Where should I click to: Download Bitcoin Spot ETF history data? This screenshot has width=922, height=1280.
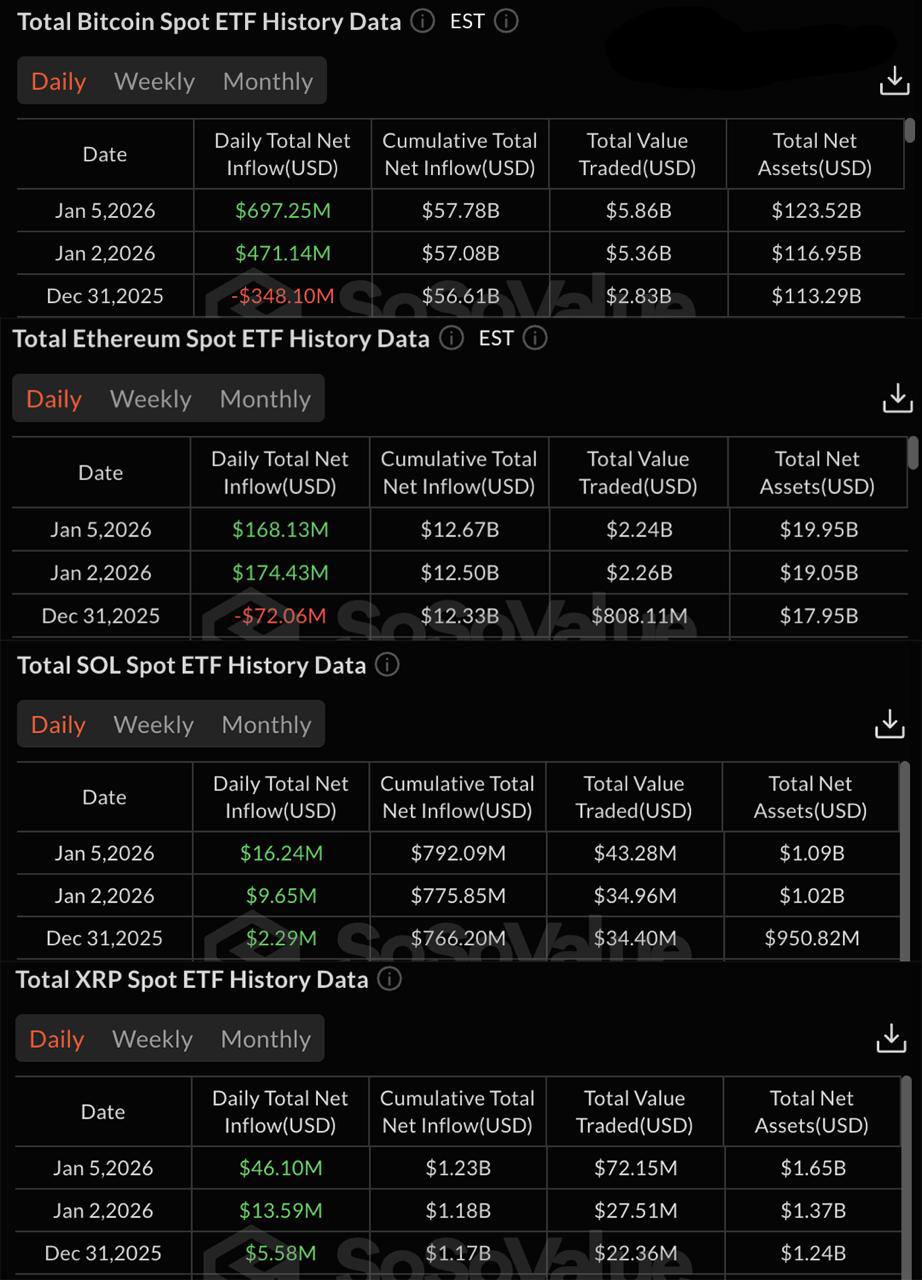point(894,82)
